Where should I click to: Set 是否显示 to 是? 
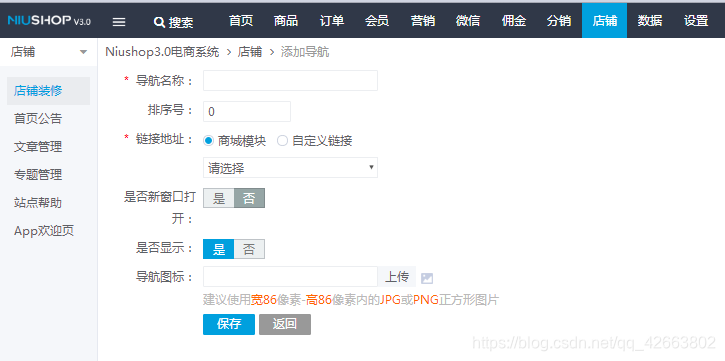coord(219,249)
